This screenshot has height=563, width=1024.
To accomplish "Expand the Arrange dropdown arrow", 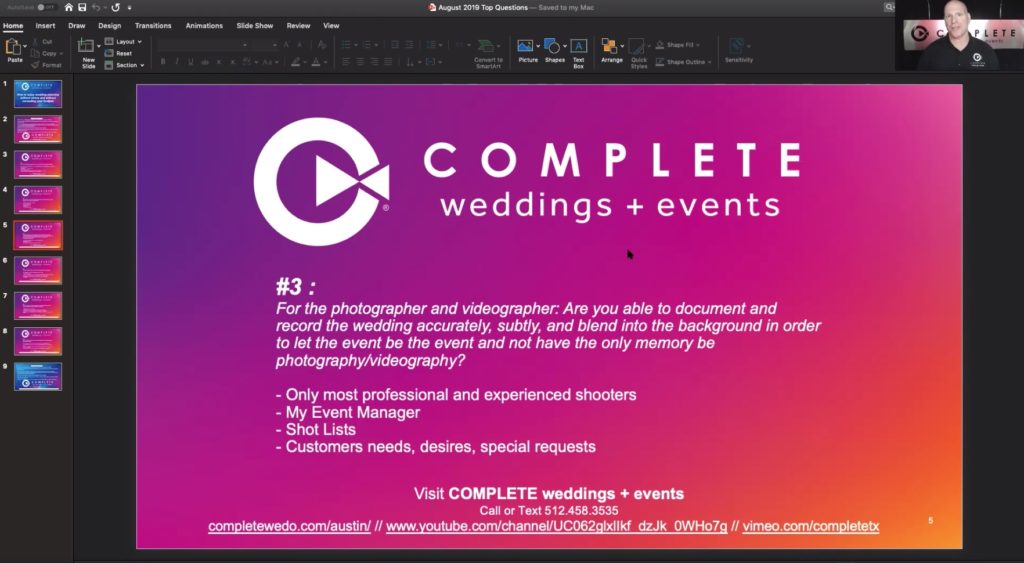I will [622, 46].
